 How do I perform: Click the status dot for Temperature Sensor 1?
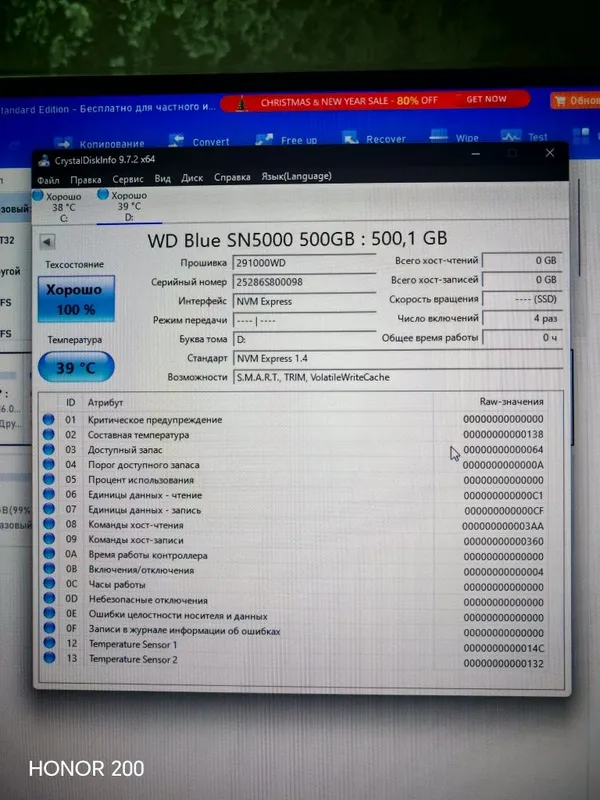tap(49, 643)
